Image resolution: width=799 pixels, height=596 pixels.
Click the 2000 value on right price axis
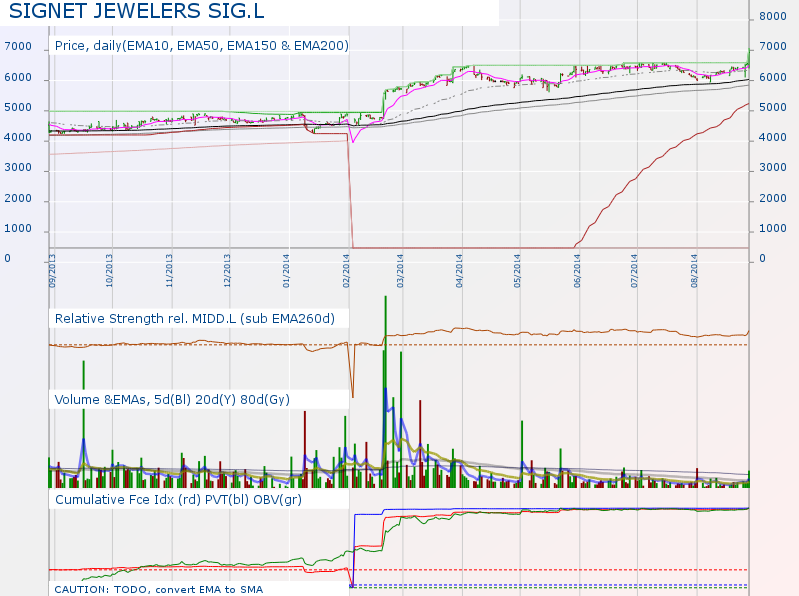click(773, 198)
